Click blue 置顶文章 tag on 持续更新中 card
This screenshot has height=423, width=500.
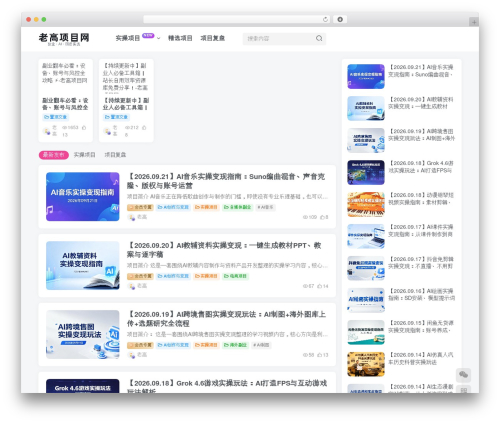coord(116,117)
